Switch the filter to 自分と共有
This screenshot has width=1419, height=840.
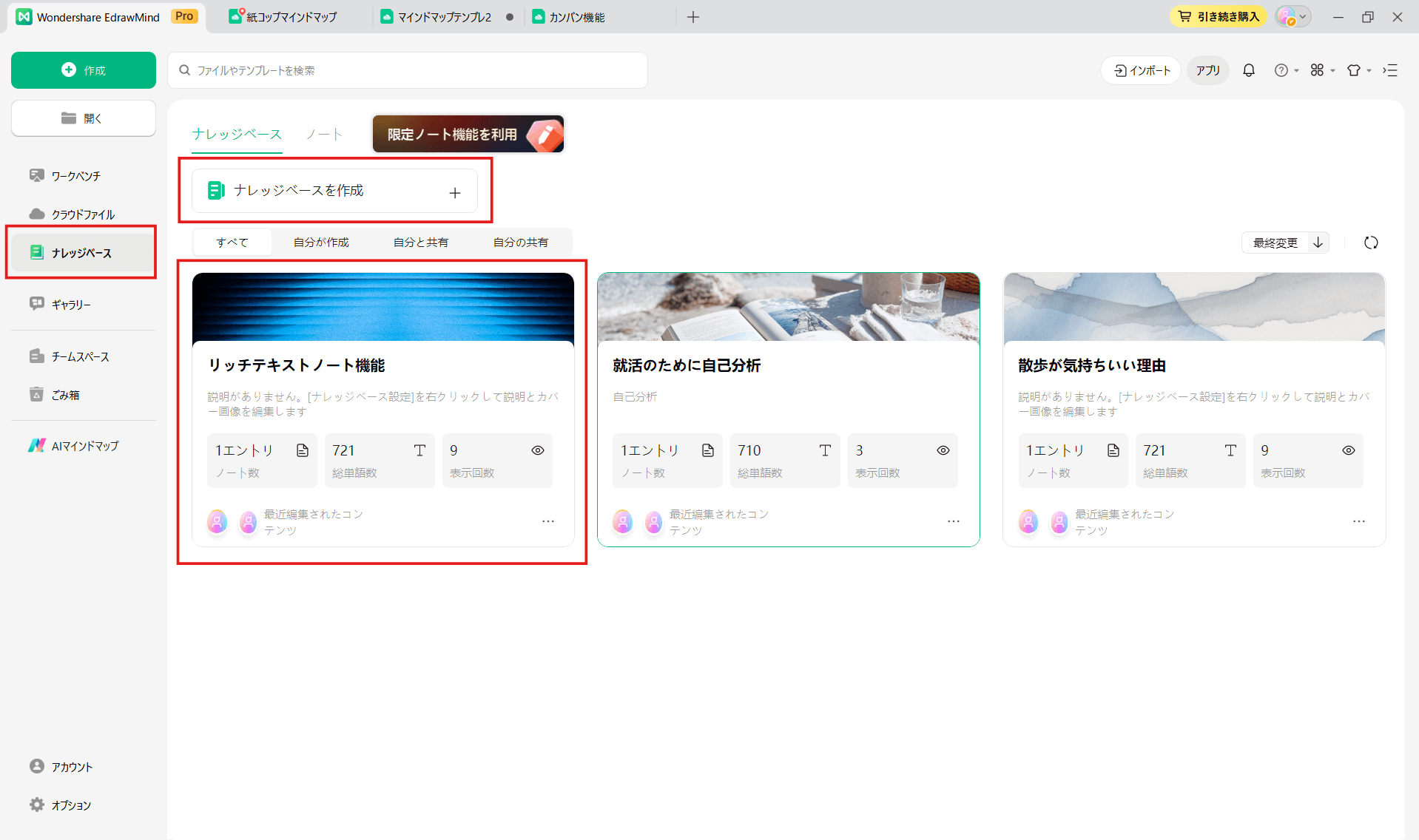(x=420, y=242)
